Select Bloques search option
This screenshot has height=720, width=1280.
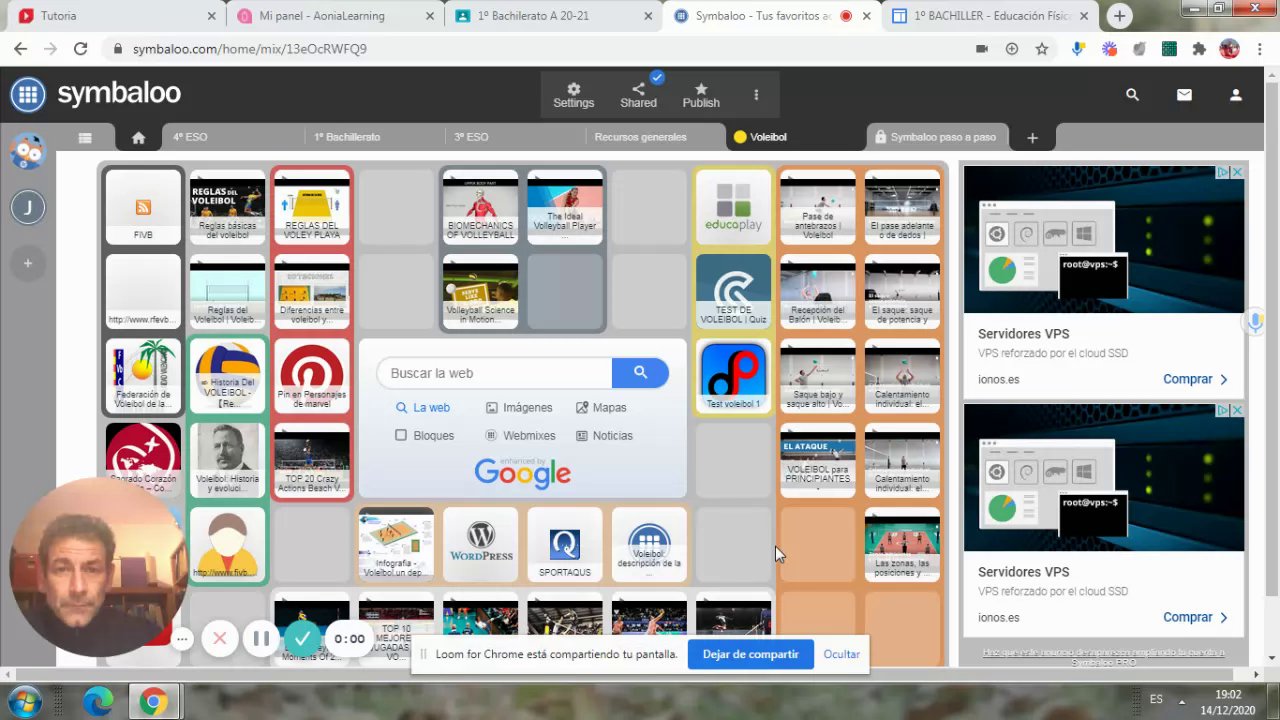[x=424, y=435]
